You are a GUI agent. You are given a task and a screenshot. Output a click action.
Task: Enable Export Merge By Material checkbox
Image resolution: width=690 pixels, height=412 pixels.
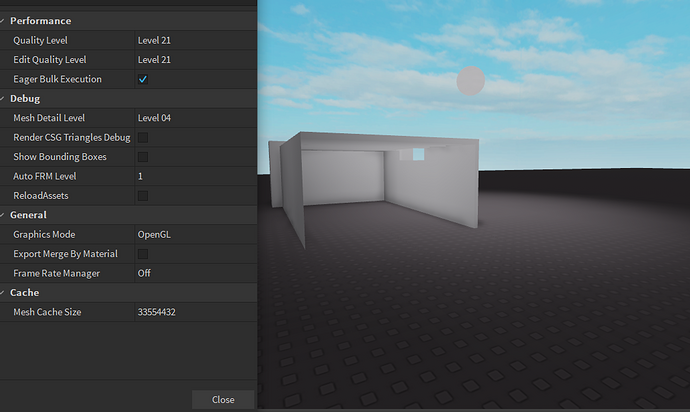(143, 254)
